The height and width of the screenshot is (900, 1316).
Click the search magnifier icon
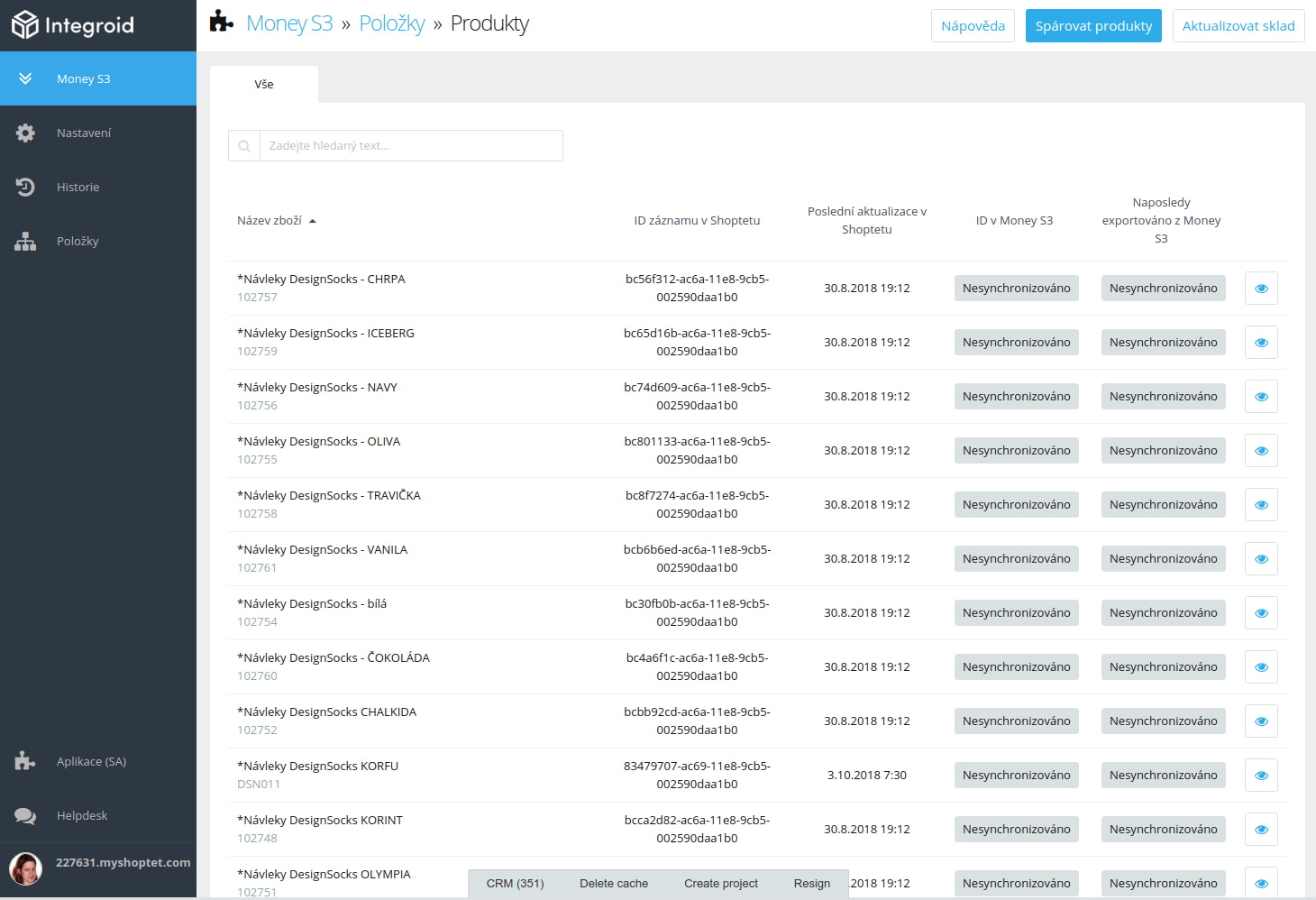[x=244, y=146]
